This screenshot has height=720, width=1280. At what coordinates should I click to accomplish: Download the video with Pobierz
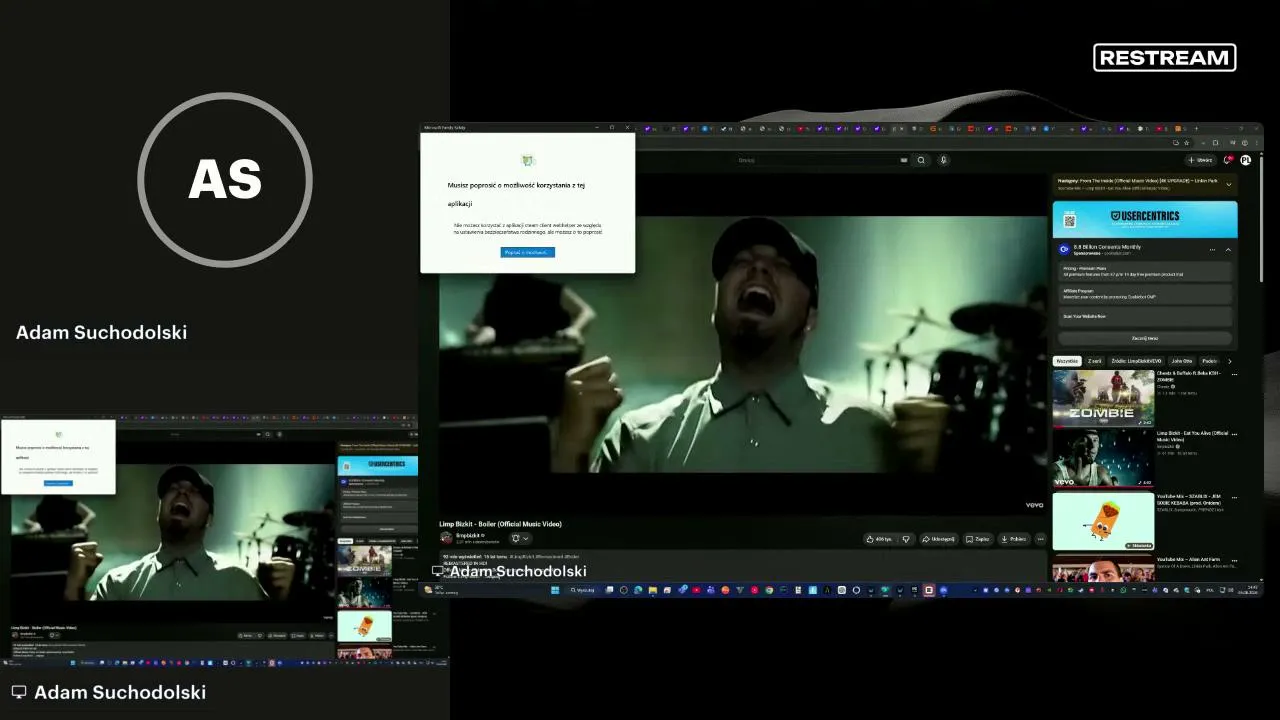pyautogui.click(x=1014, y=539)
